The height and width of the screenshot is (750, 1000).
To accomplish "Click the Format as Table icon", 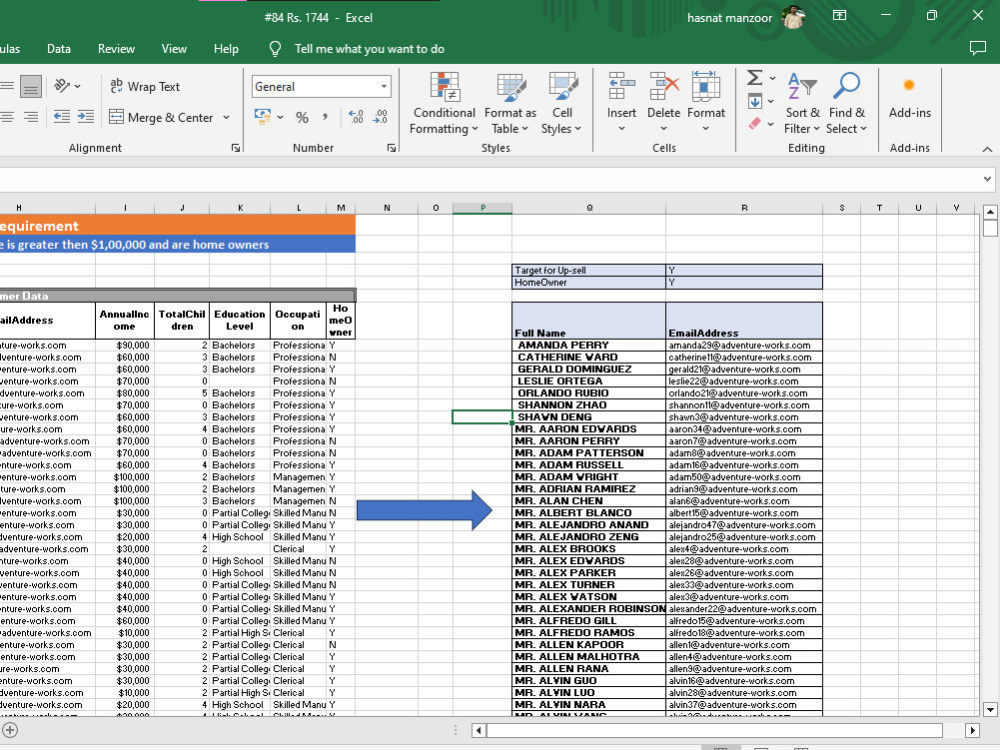I will coord(511,87).
